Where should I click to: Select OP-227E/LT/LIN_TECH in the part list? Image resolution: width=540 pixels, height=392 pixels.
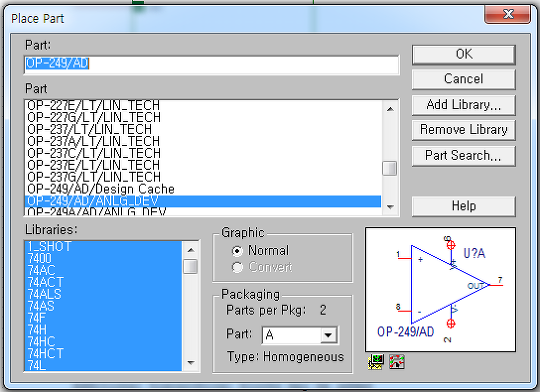[203, 106]
